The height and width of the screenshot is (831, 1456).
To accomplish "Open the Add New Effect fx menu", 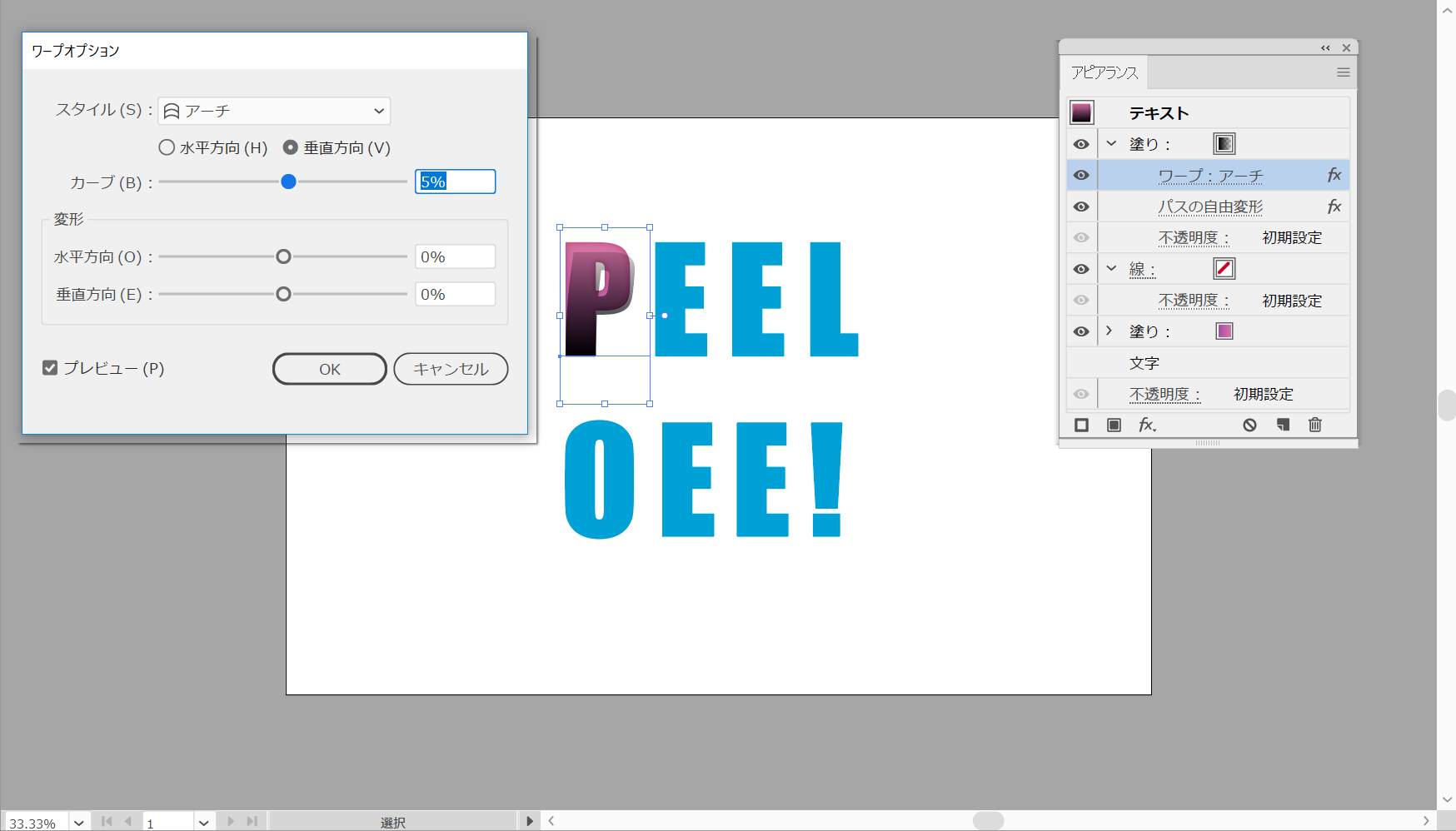I will point(1147,425).
